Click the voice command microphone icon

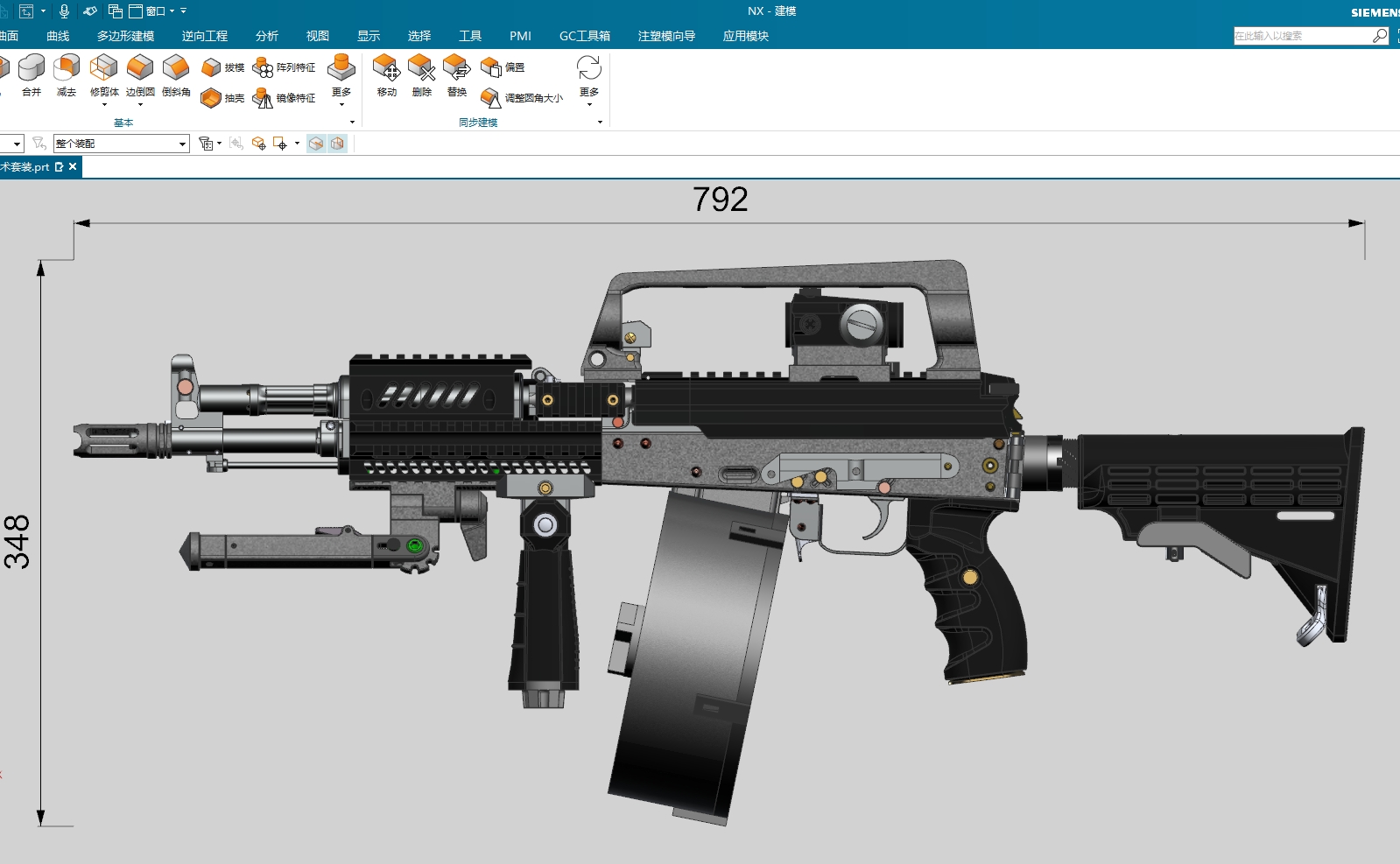64,11
